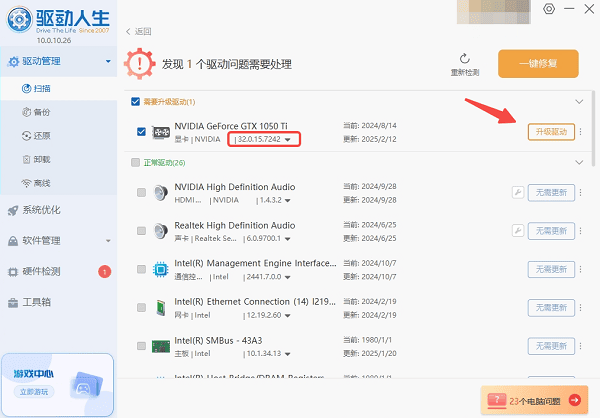Viewport: 600px width, 418px height.
Task: Toggle the 正常驱动(26) group checkbox
Action: pyautogui.click(x=135, y=162)
